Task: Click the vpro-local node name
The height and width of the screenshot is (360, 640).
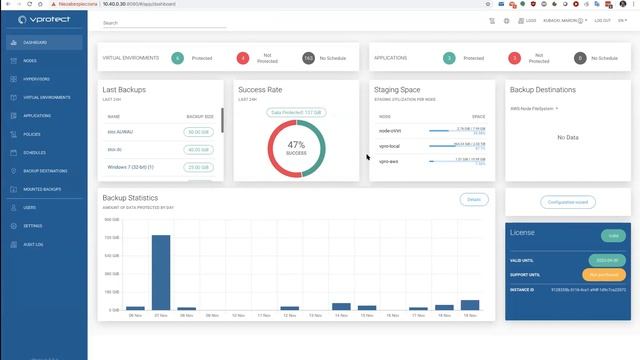Action: tap(389, 146)
